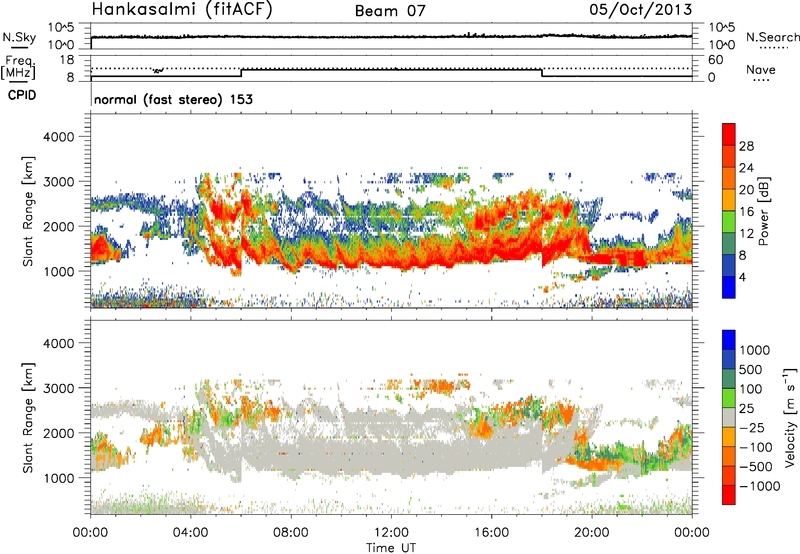Click the "CPID" row label

point(22,95)
